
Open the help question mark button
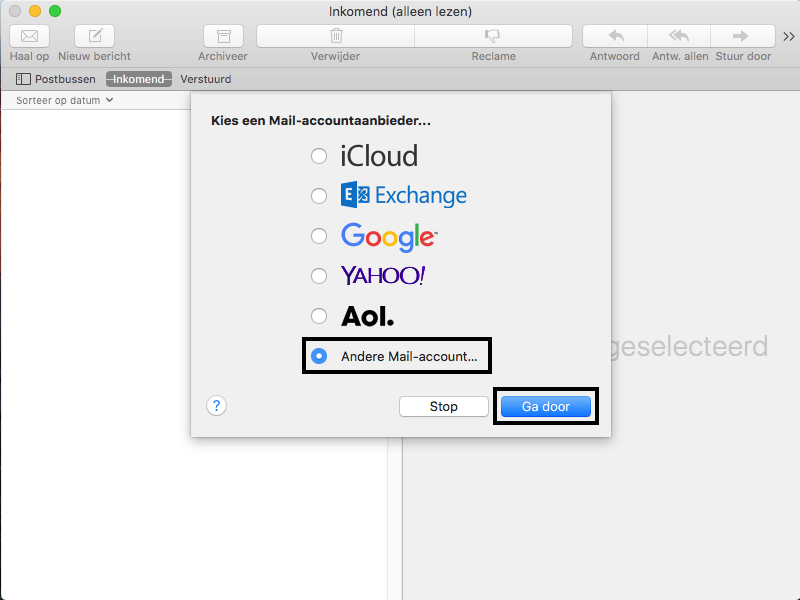217,406
